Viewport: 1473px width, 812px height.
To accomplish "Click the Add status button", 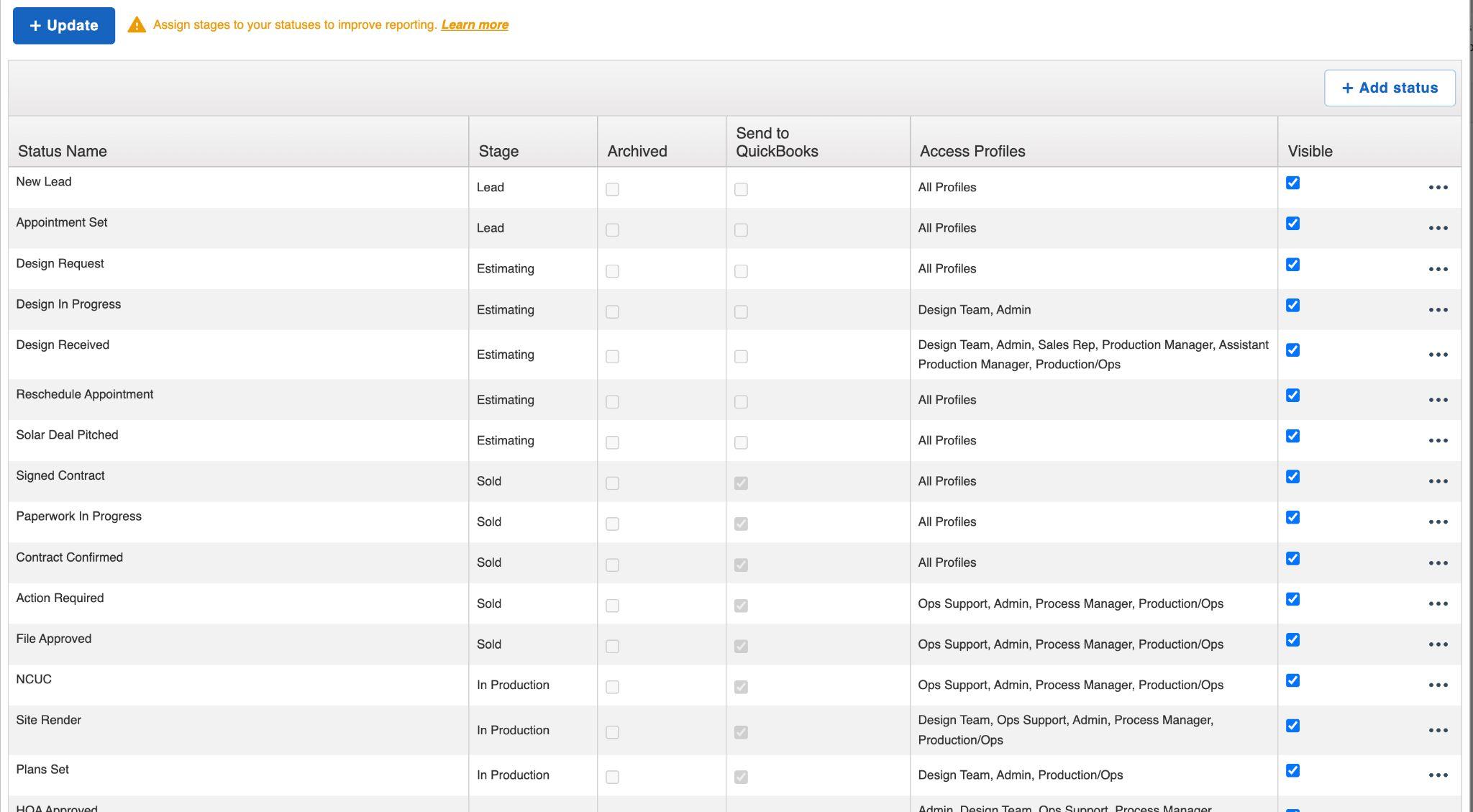I will point(1389,88).
